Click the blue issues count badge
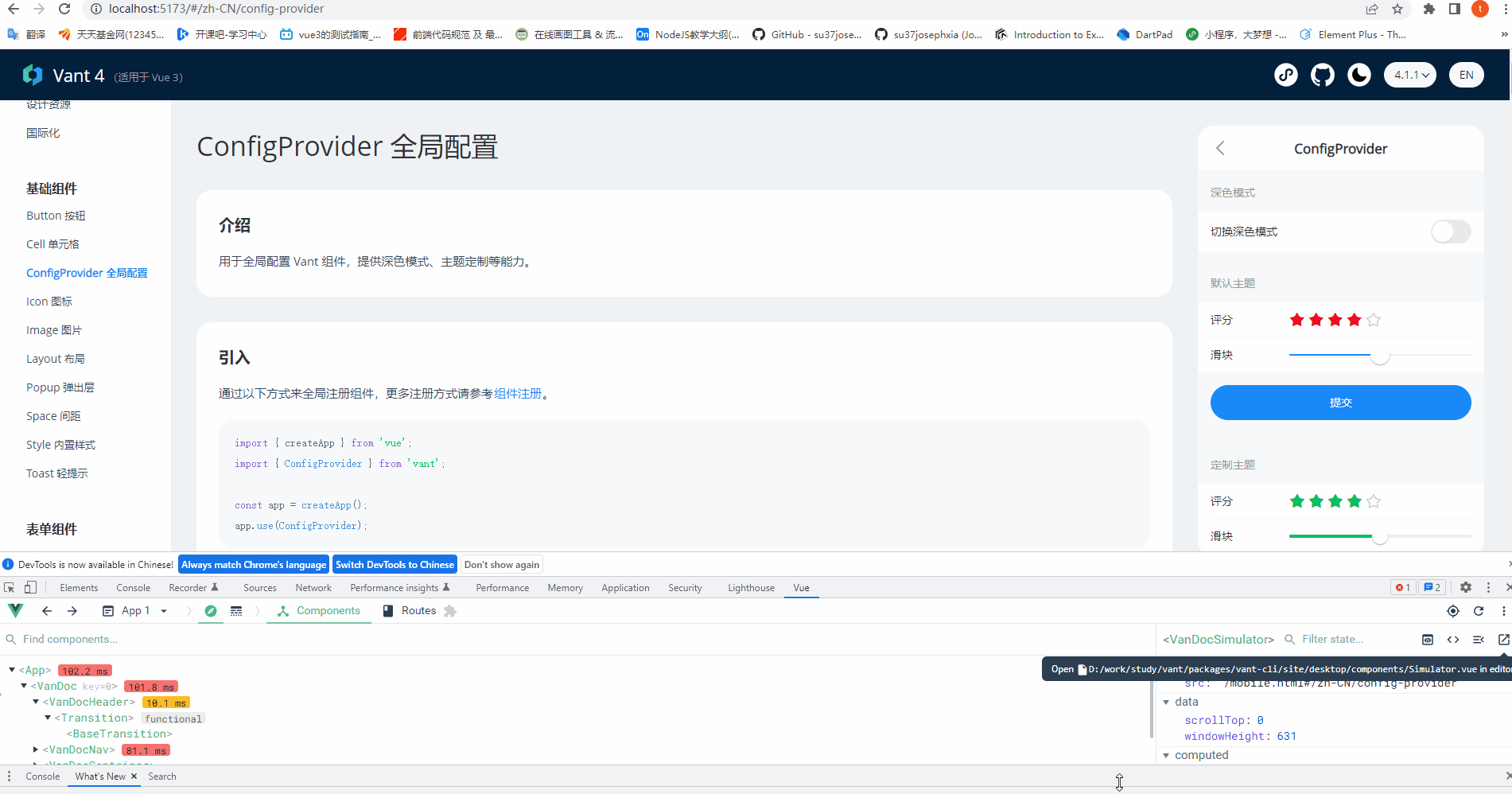Viewport: 1512px width, 794px height. (x=1432, y=587)
